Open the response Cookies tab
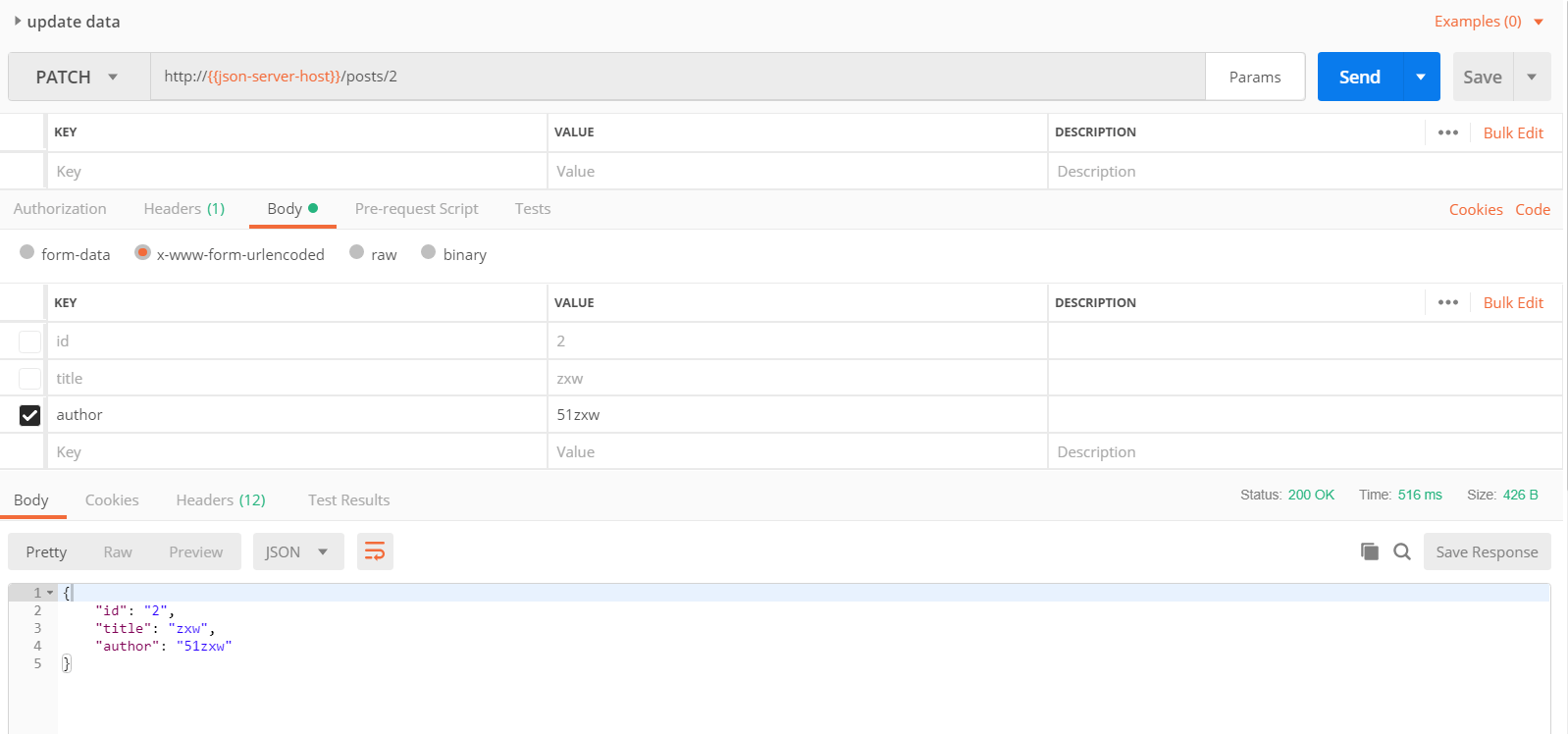 tap(112, 500)
